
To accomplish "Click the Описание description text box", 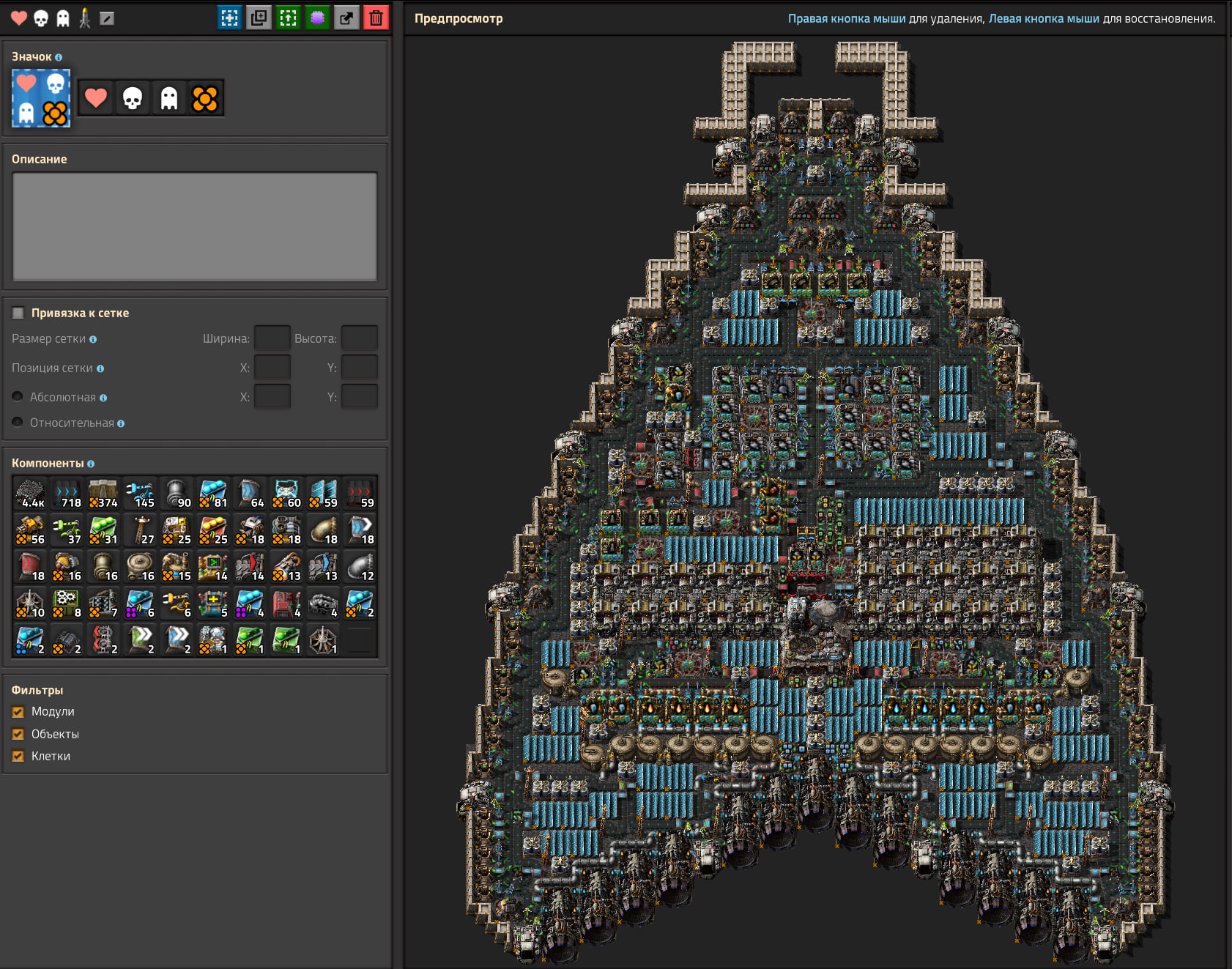I will (195, 226).
